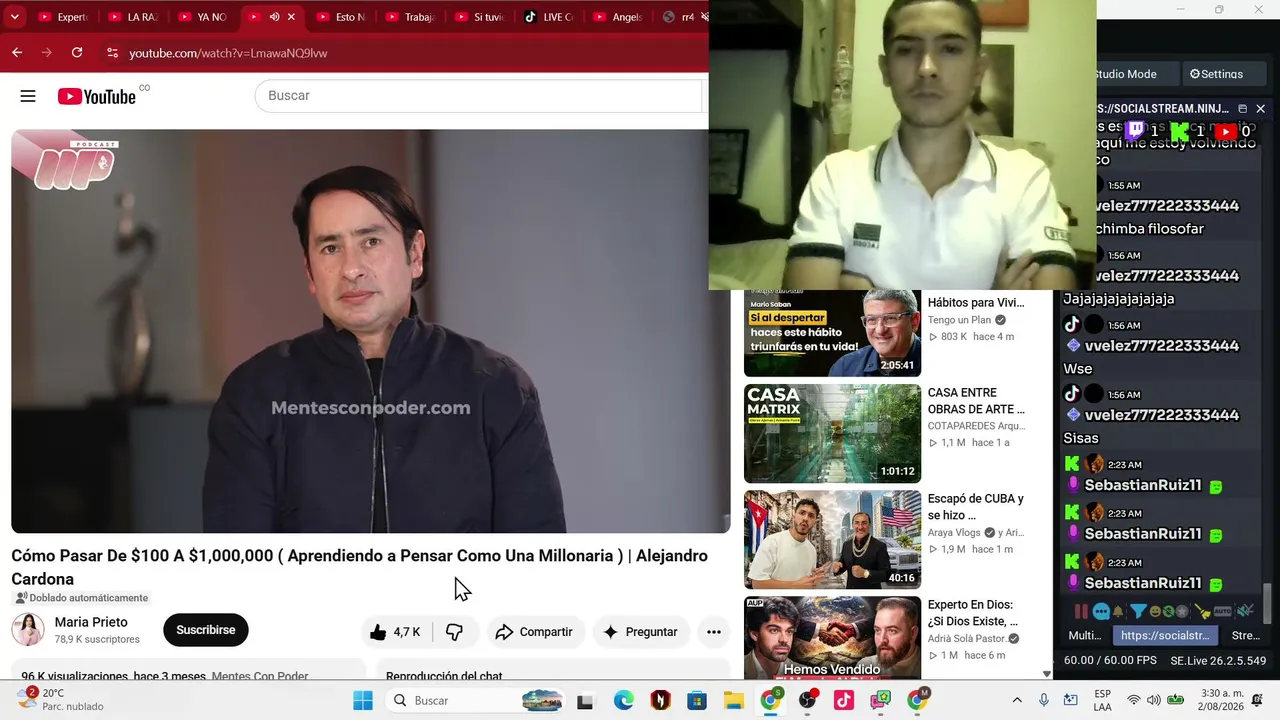Open File Explorer from the taskbar
The width and height of the screenshot is (1280, 720).
[x=734, y=700]
